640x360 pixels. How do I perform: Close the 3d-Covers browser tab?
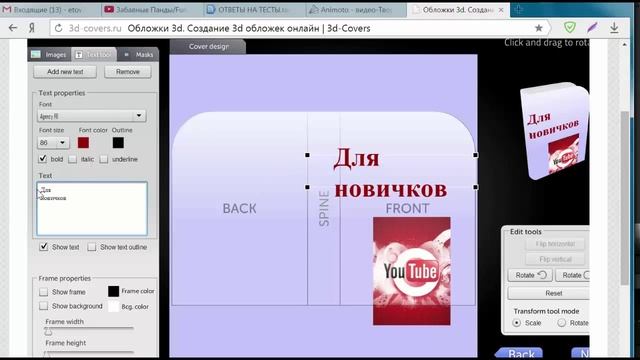[501, 10]
